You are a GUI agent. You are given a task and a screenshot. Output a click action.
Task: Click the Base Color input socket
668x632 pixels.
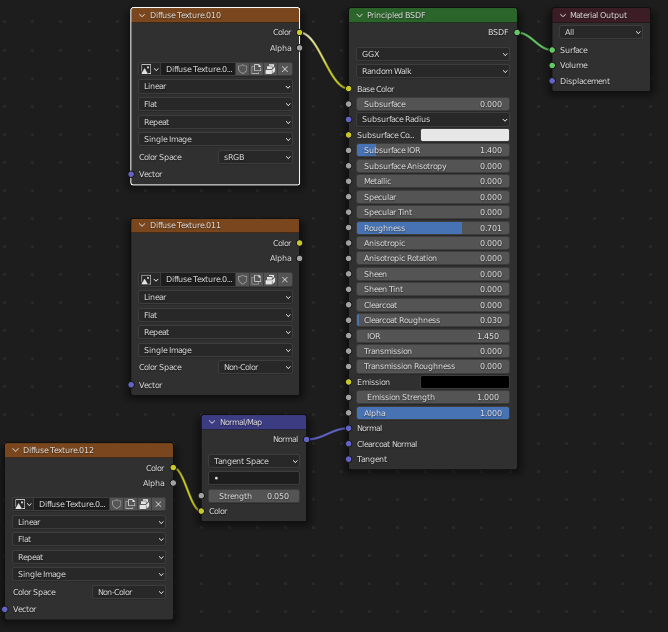pos(348,89)
